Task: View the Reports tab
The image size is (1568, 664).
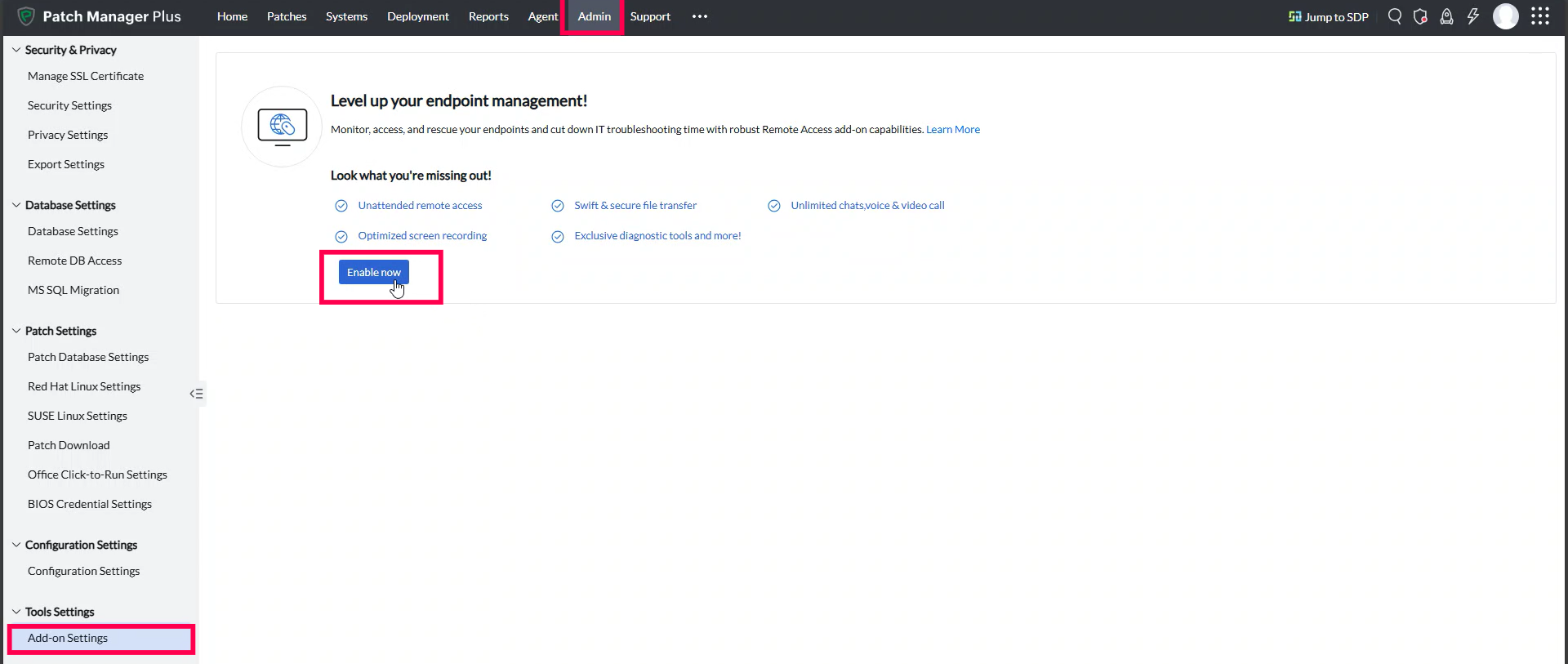Action: click(x=488, y=16)
